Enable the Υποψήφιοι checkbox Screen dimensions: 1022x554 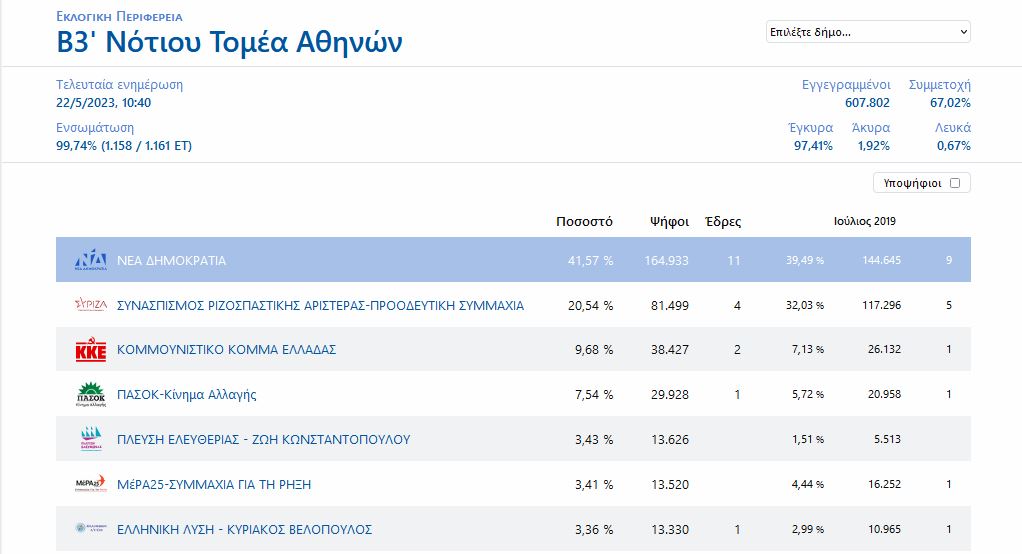[x=954, y=183]
